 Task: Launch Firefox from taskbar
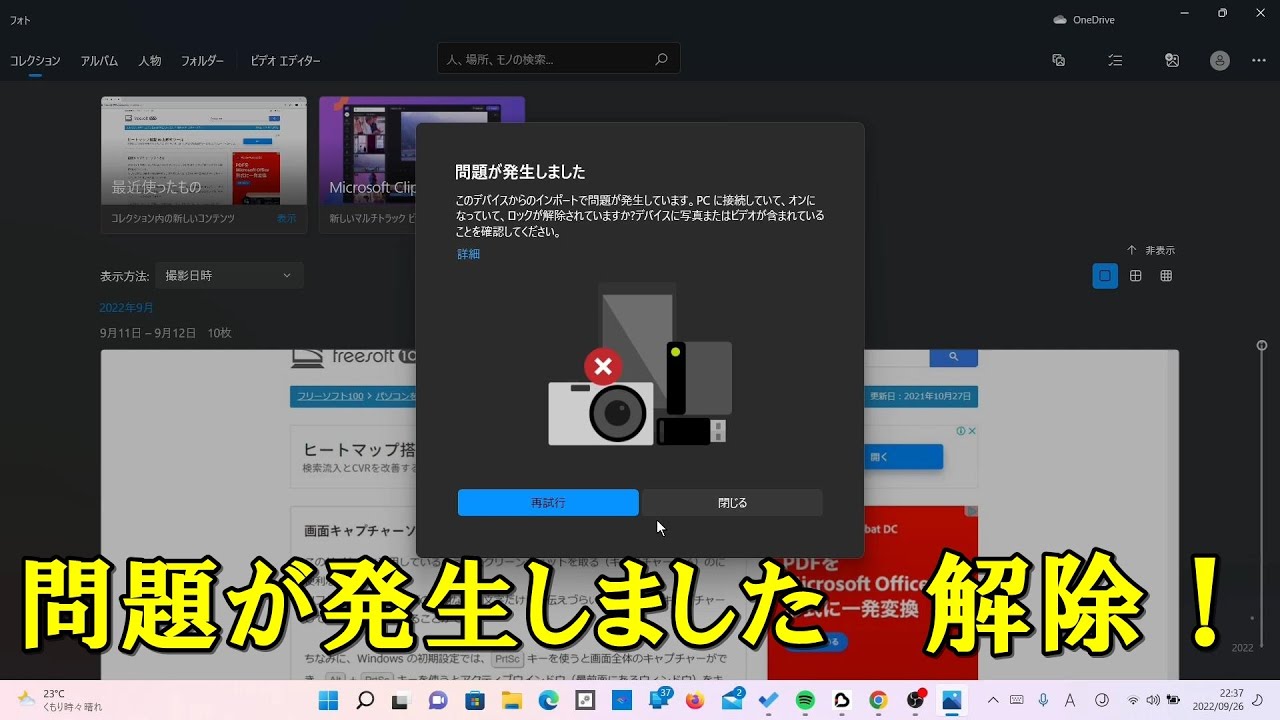695,700
